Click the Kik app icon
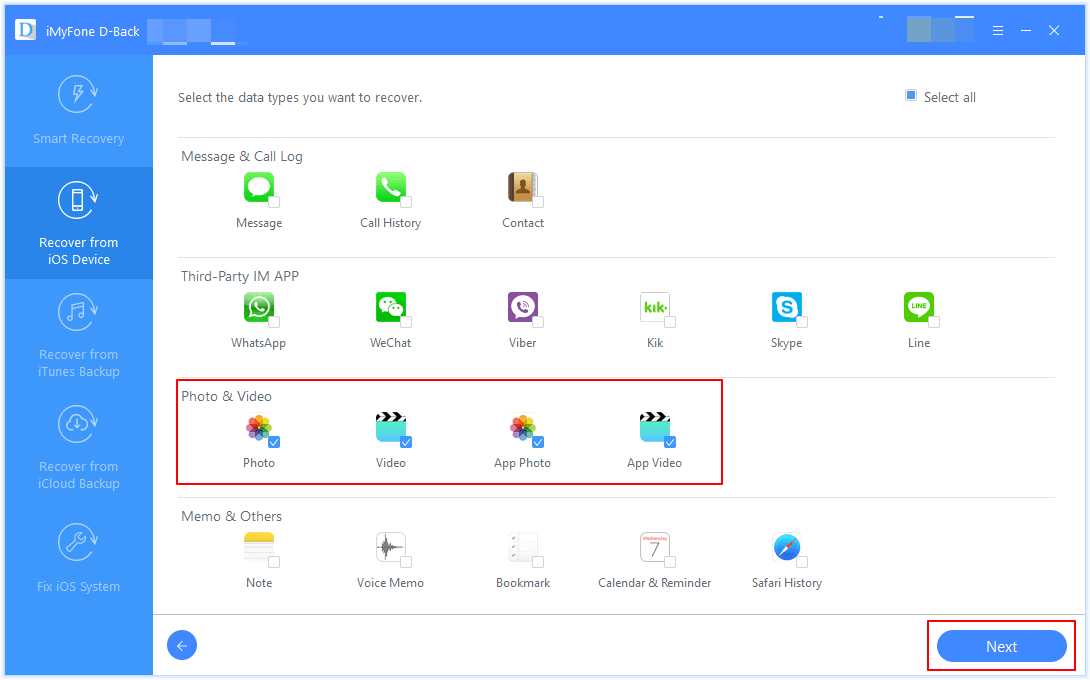Image resolution: width=1090 pixels, height=680 pixels. 654,307
